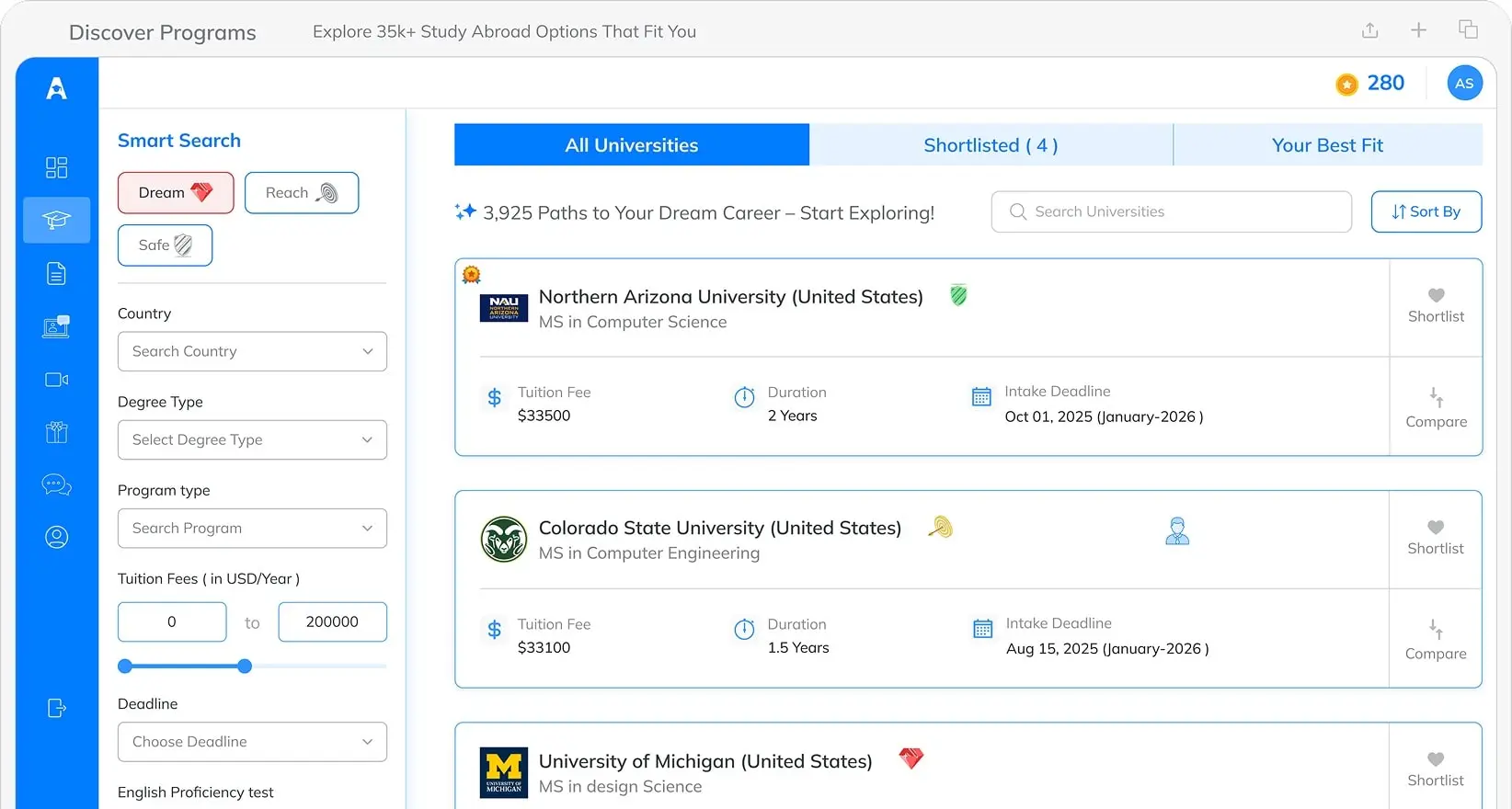The width and height of the screenshot is (1512, 809).
Task: Click the green shield badge on Northern Arizona
Action: [x=958, y=295]
